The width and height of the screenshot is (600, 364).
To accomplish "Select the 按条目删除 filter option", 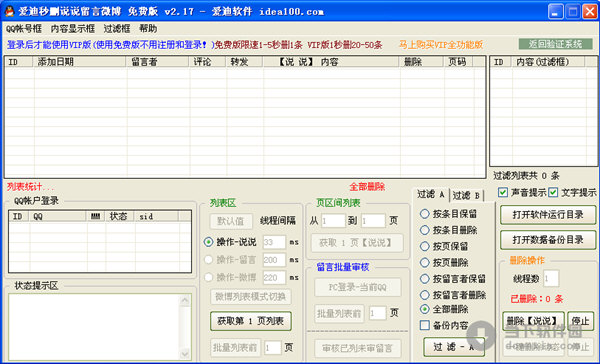I will 424,230.
